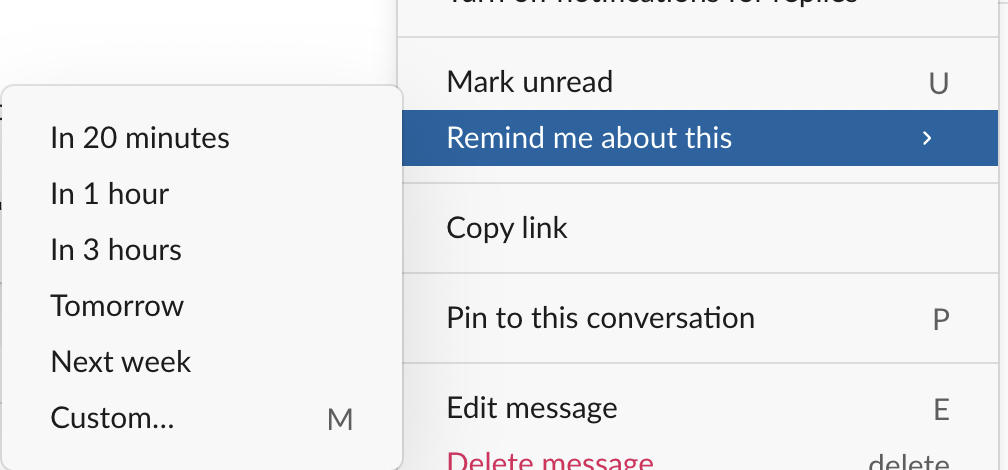The height and width of the screenshot is (470, 1008).
Task: Select the In 1 hour reminder option
Action: pyautogui.click(x=110, y=194)
